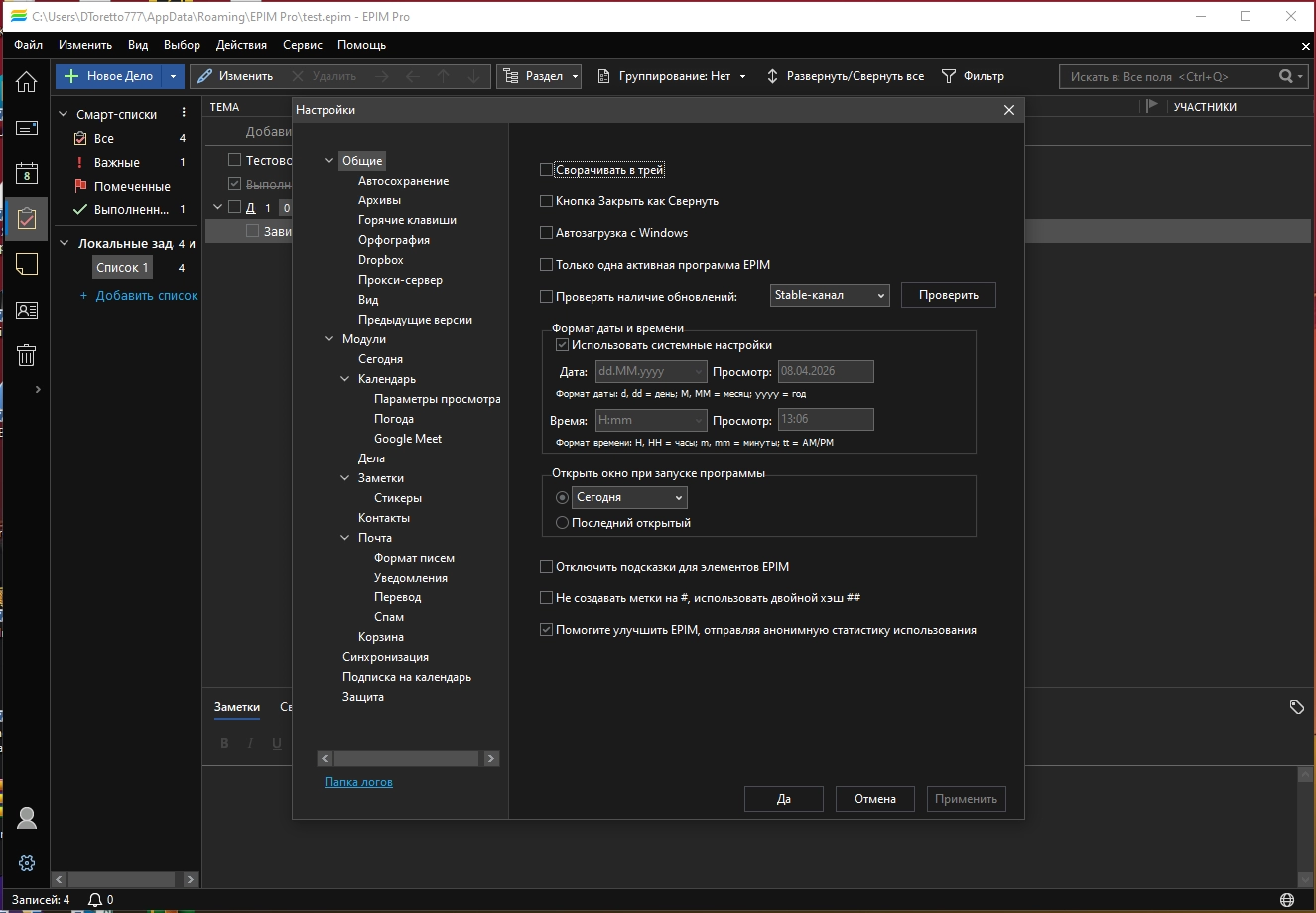1316x913 pixels.
Task: Open the Calendar module in sidebar
Action: click(x=26, y=174)
